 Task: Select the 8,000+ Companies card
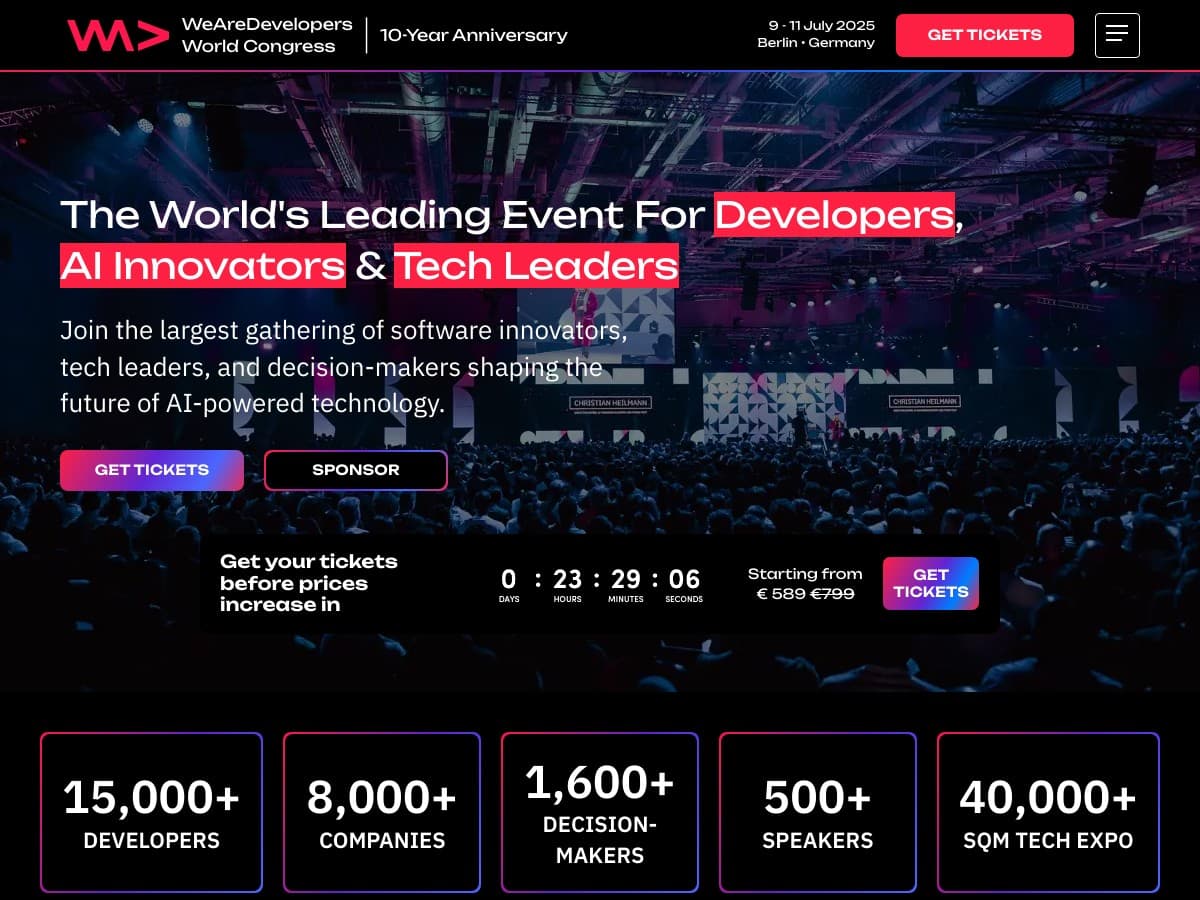(x=382, y=812)
